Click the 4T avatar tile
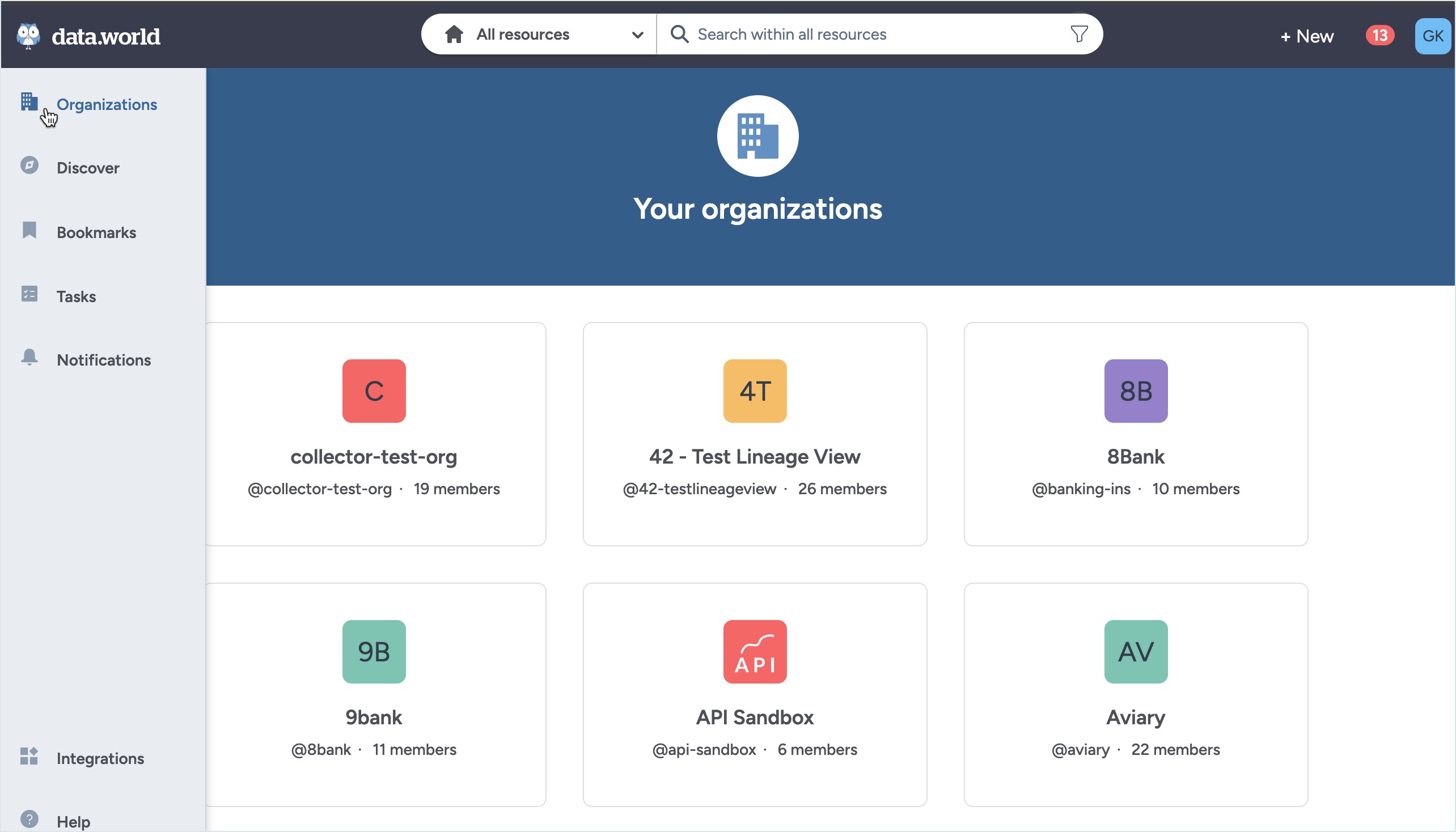 click(x=755, y=391)
